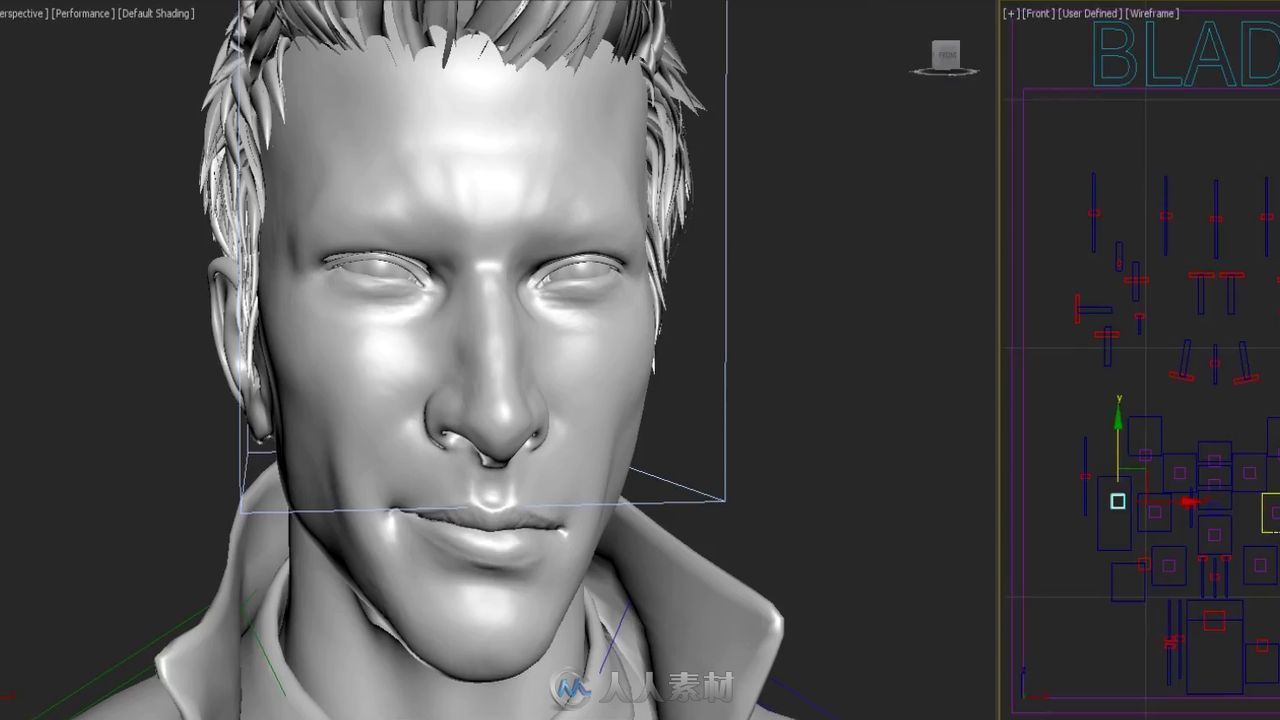1280x720 pixels.
Task: Click the ViewCube front face
Action: [946, 55]
